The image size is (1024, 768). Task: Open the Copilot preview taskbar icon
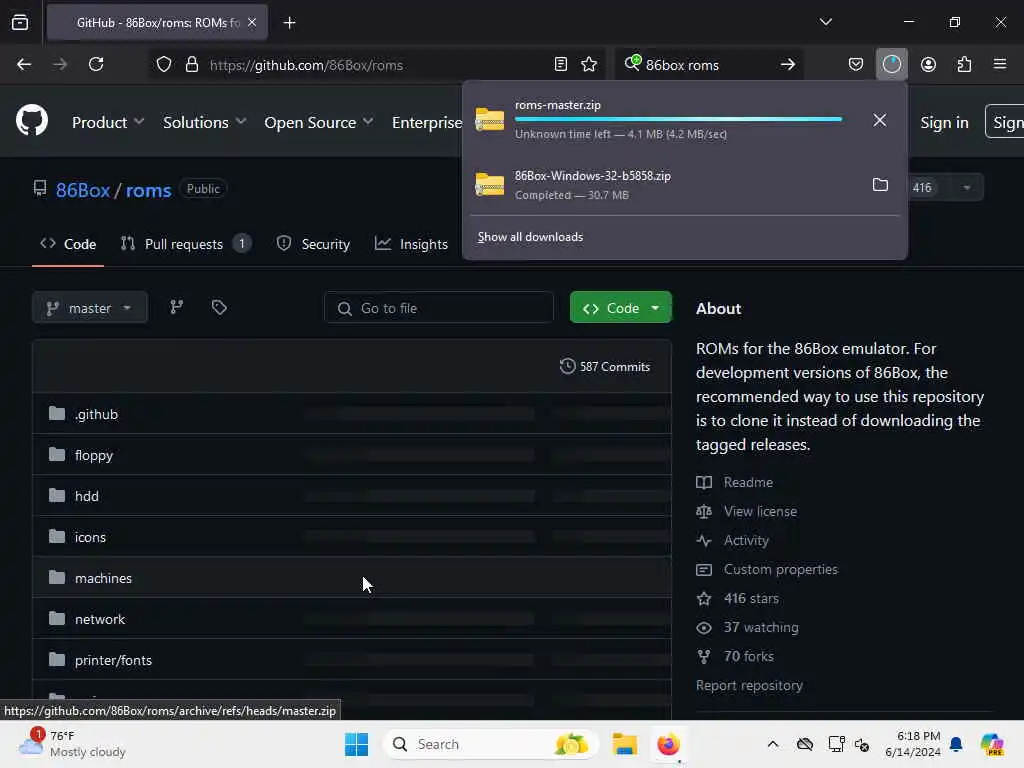tap(991, 744)
